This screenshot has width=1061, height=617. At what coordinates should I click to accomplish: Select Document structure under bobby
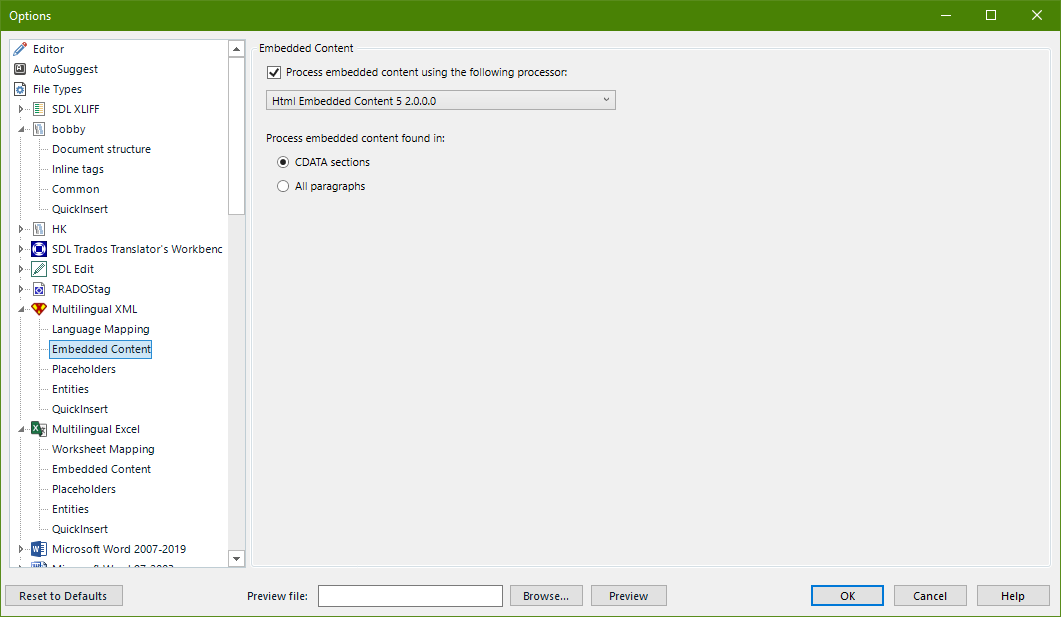click(101, 149)
